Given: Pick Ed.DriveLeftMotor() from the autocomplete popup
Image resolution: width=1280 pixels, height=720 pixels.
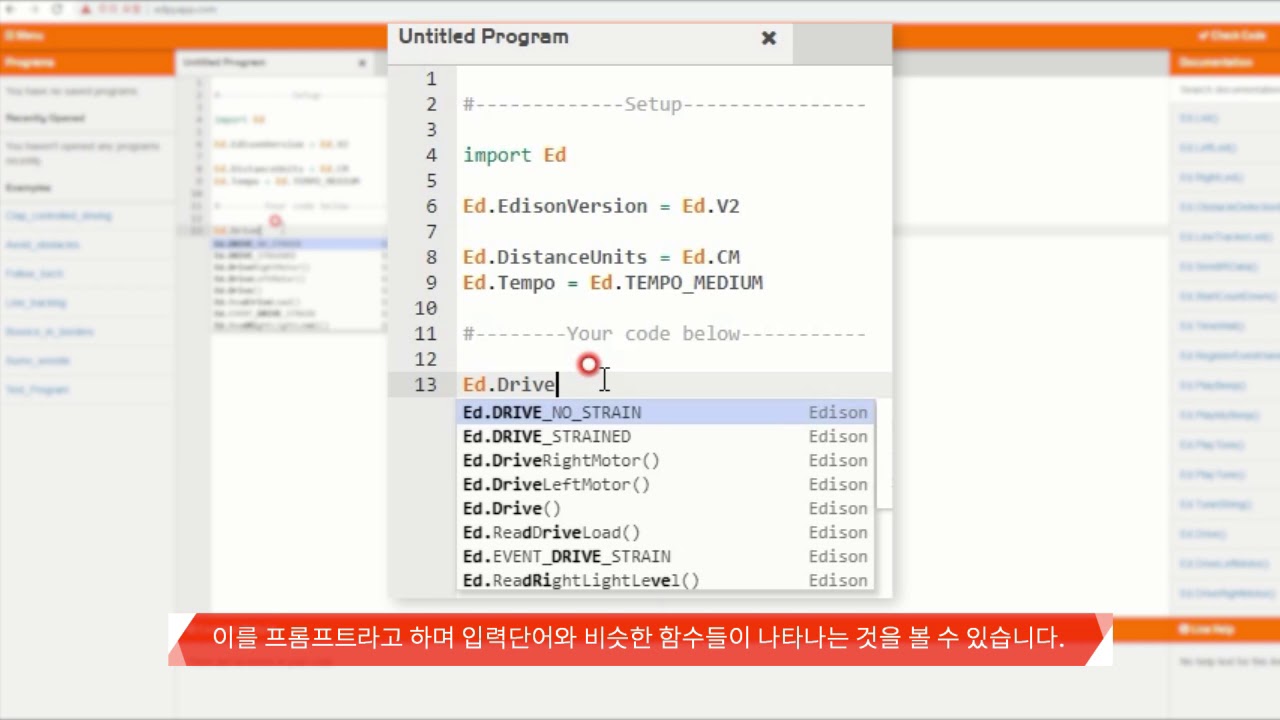Looking at the screenshot, I should (665, 484).
